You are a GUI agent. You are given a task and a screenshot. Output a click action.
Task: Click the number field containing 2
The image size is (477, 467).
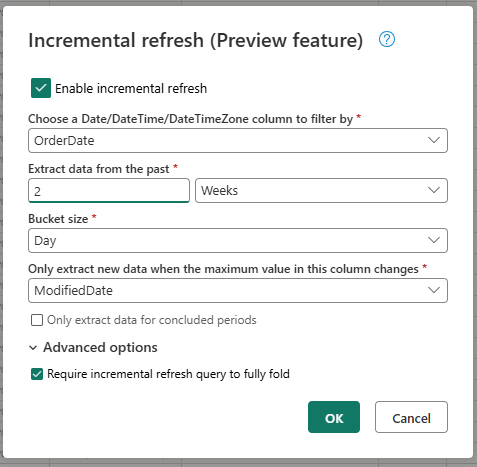click(109, 191)
